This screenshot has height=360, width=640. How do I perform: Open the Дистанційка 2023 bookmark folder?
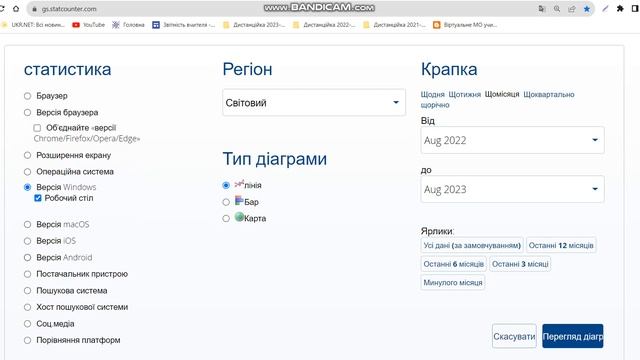pyautogui.click(x=254, y=25)
